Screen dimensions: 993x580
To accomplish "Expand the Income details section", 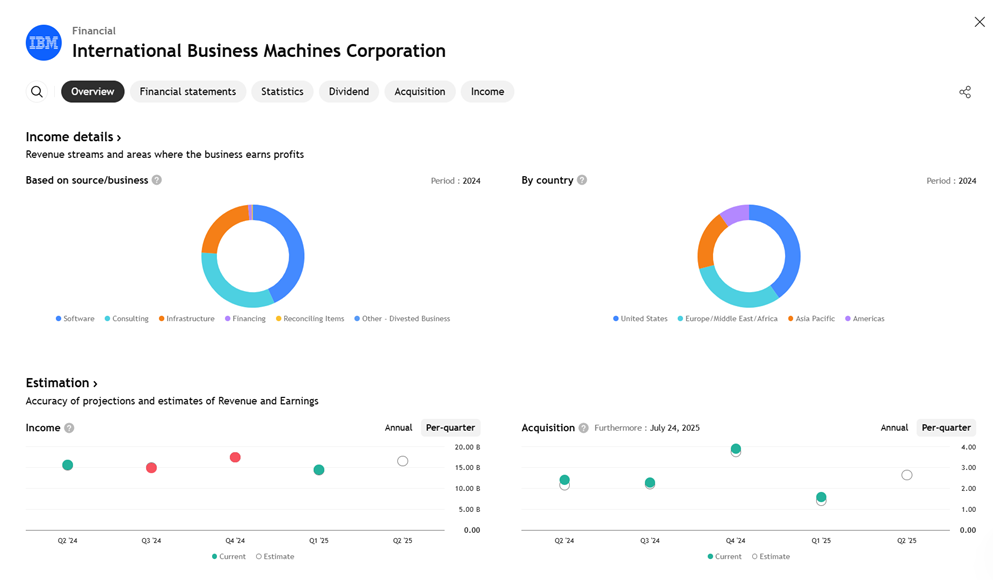I will tap(73, 137).
